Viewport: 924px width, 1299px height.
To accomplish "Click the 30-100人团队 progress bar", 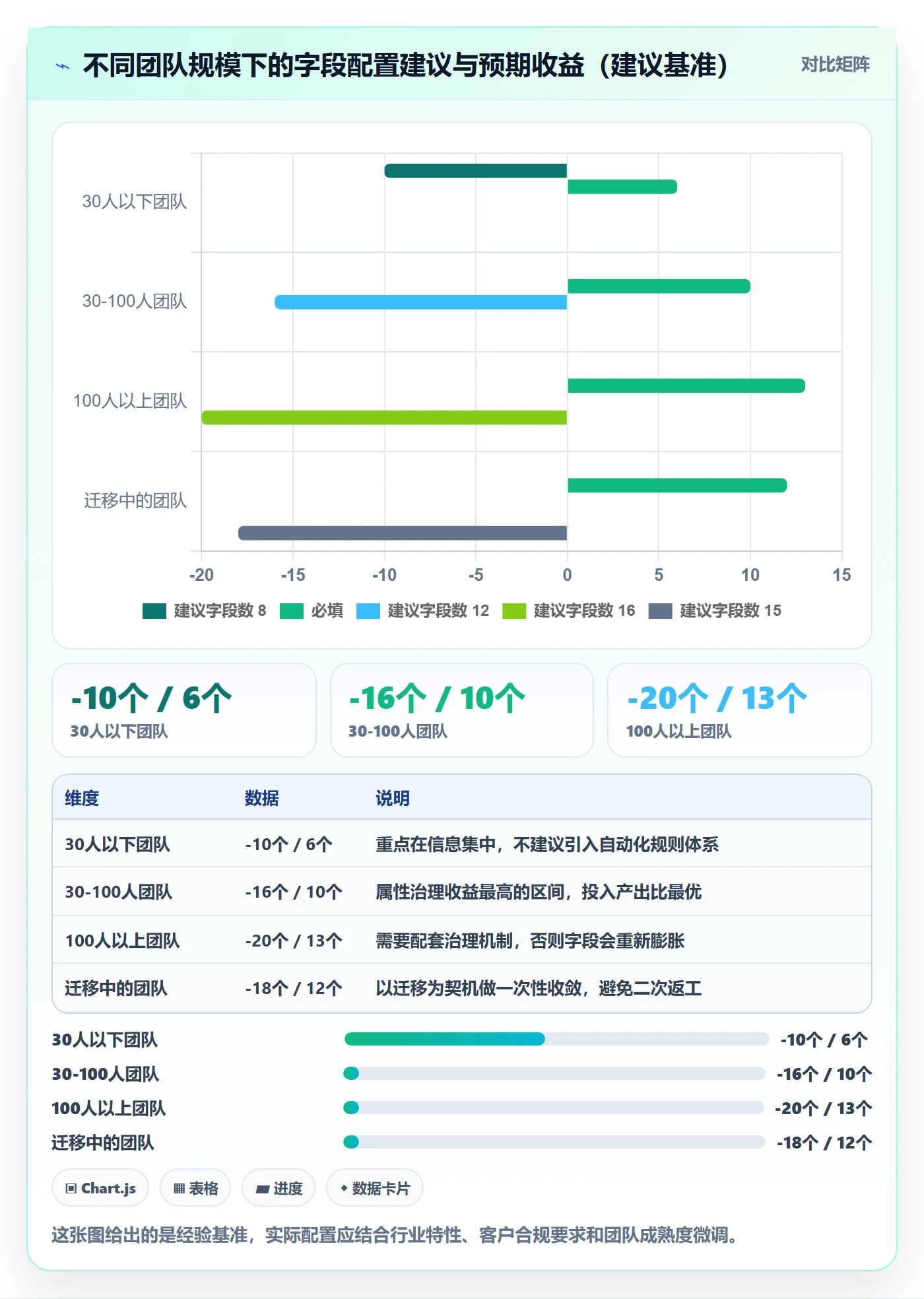I will 554,1073.
